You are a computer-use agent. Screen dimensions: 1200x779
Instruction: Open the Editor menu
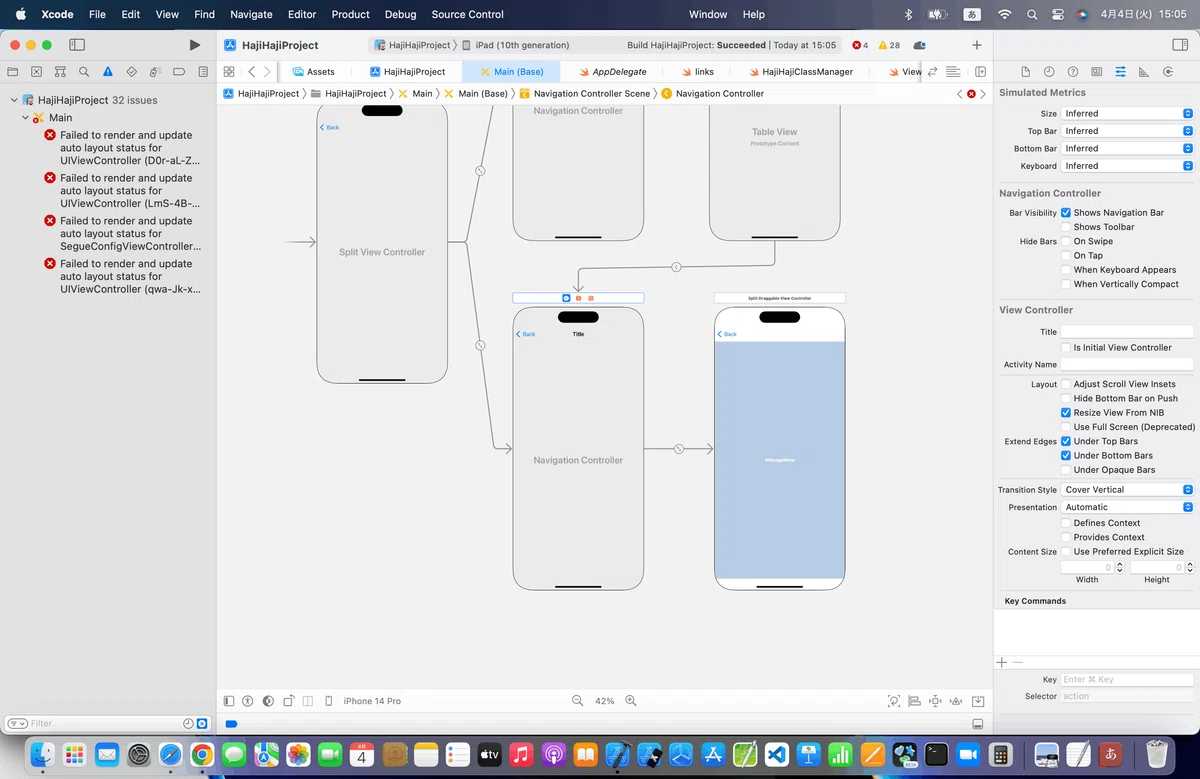point(302,14)
